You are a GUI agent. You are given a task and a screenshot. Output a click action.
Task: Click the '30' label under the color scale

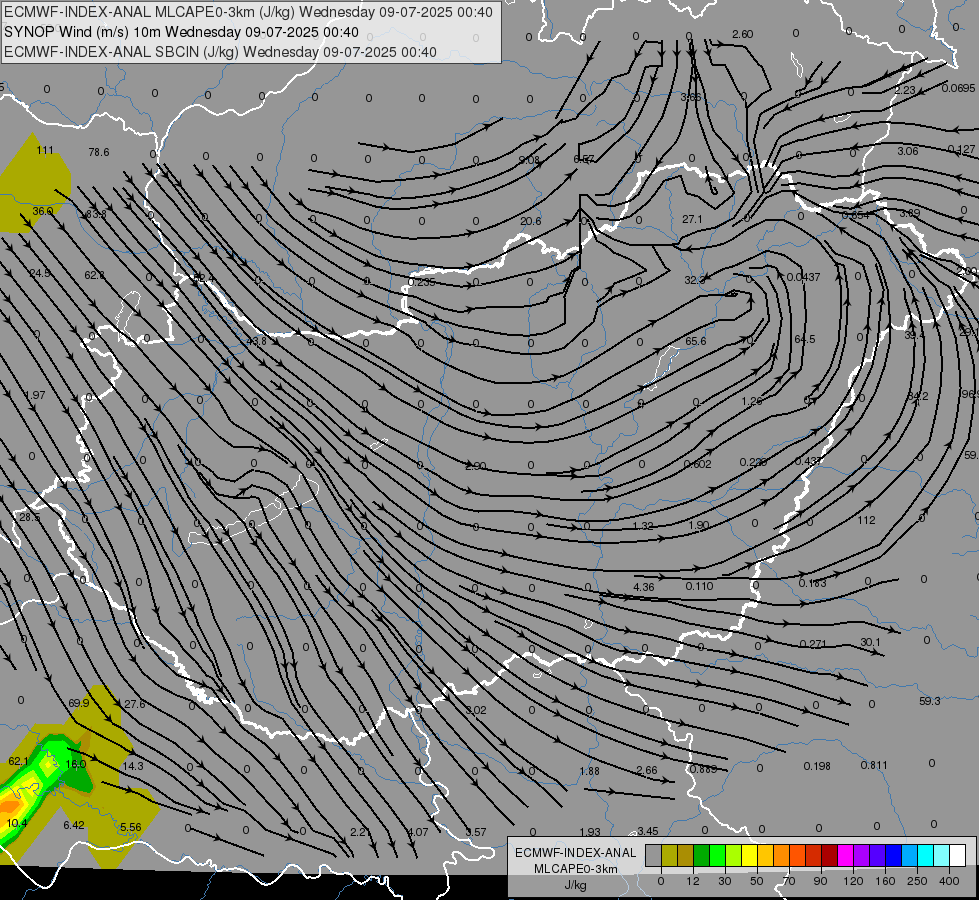[724, 881]
